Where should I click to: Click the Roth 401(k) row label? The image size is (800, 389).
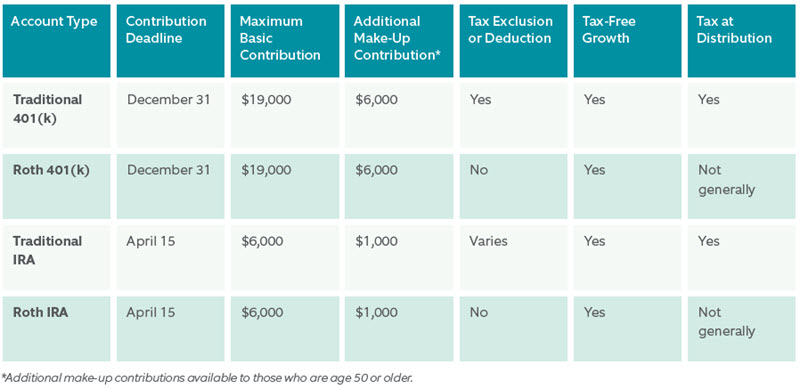tap(57, 186)
